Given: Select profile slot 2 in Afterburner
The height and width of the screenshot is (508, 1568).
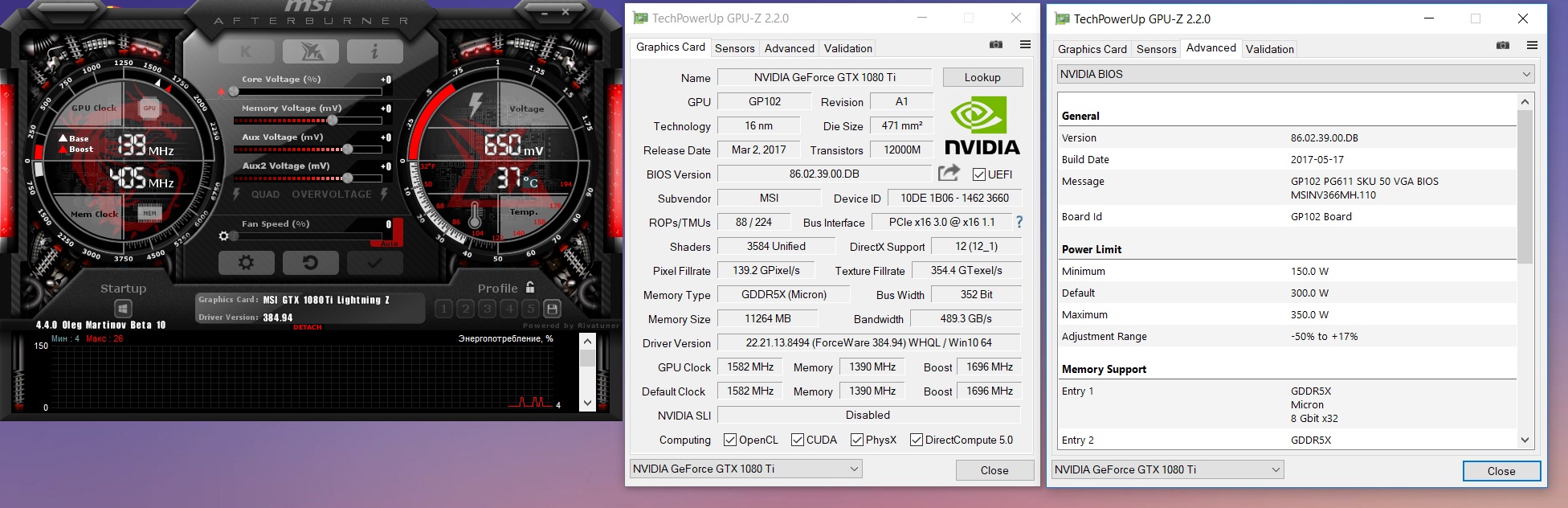Looking at the screenshot, I should click(466, 309).
